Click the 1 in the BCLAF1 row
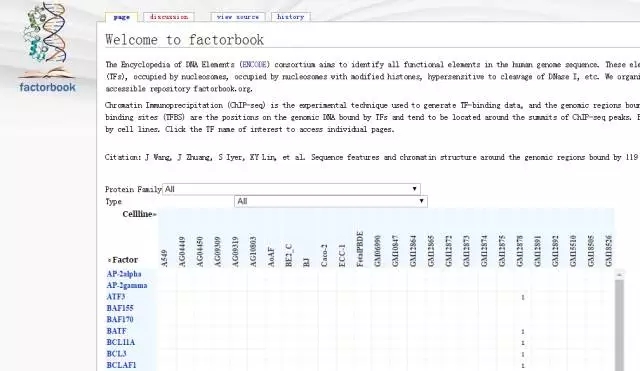 523,366
